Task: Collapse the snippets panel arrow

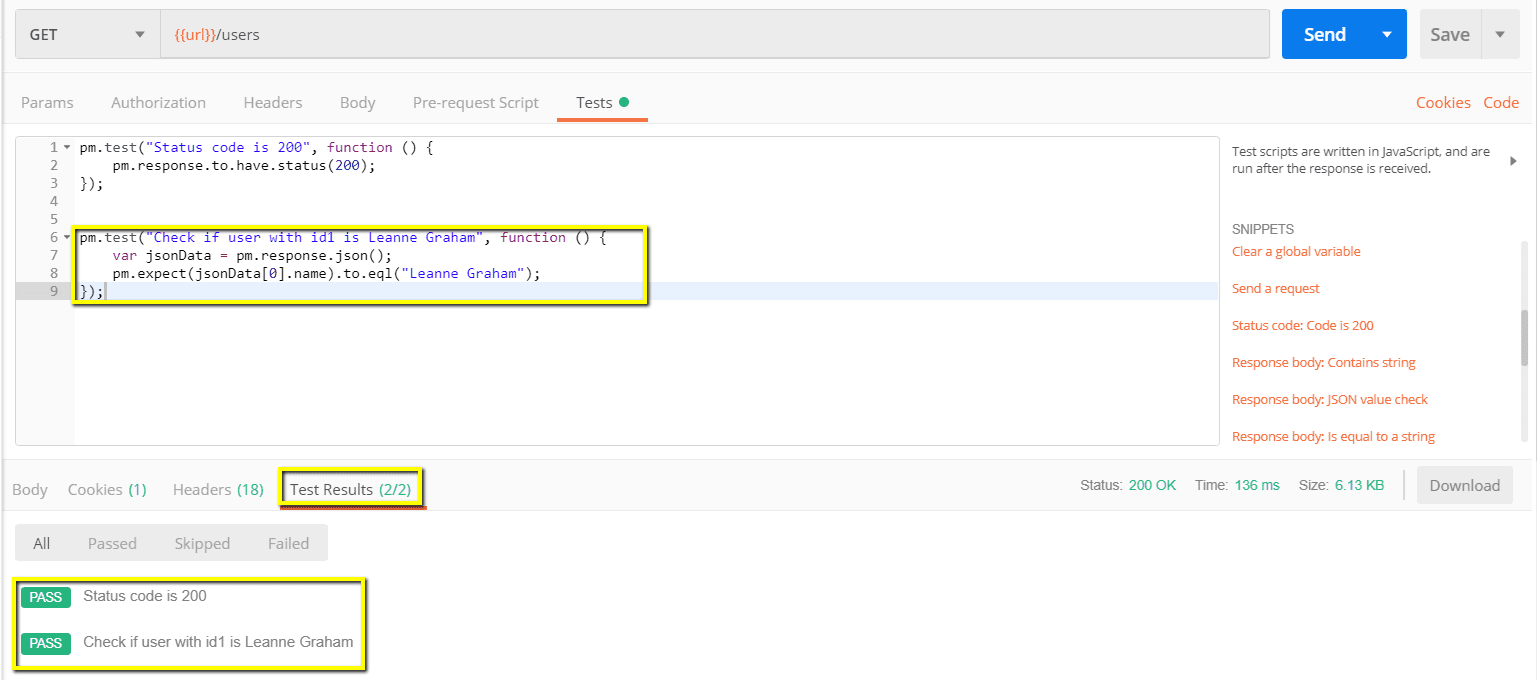Action: [x=1512, y=161]
